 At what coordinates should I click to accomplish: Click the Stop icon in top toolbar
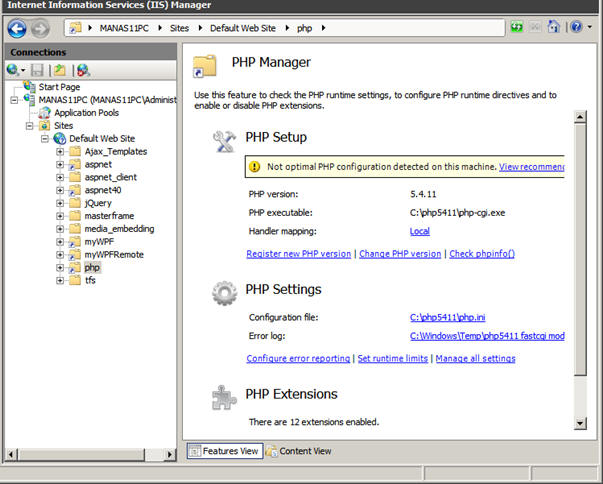pyautogui.click(x=535, y=27)
